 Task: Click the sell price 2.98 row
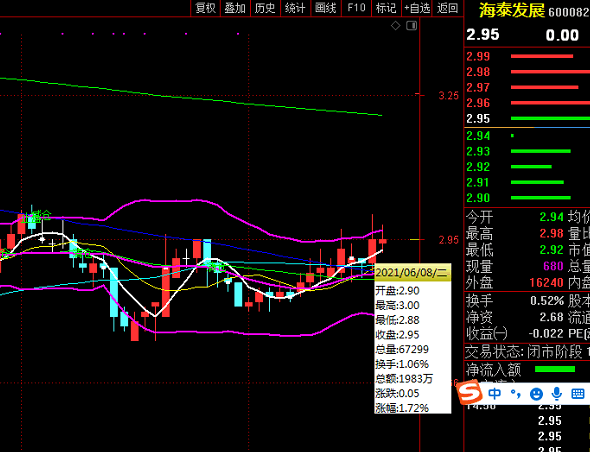click(528, 72)
